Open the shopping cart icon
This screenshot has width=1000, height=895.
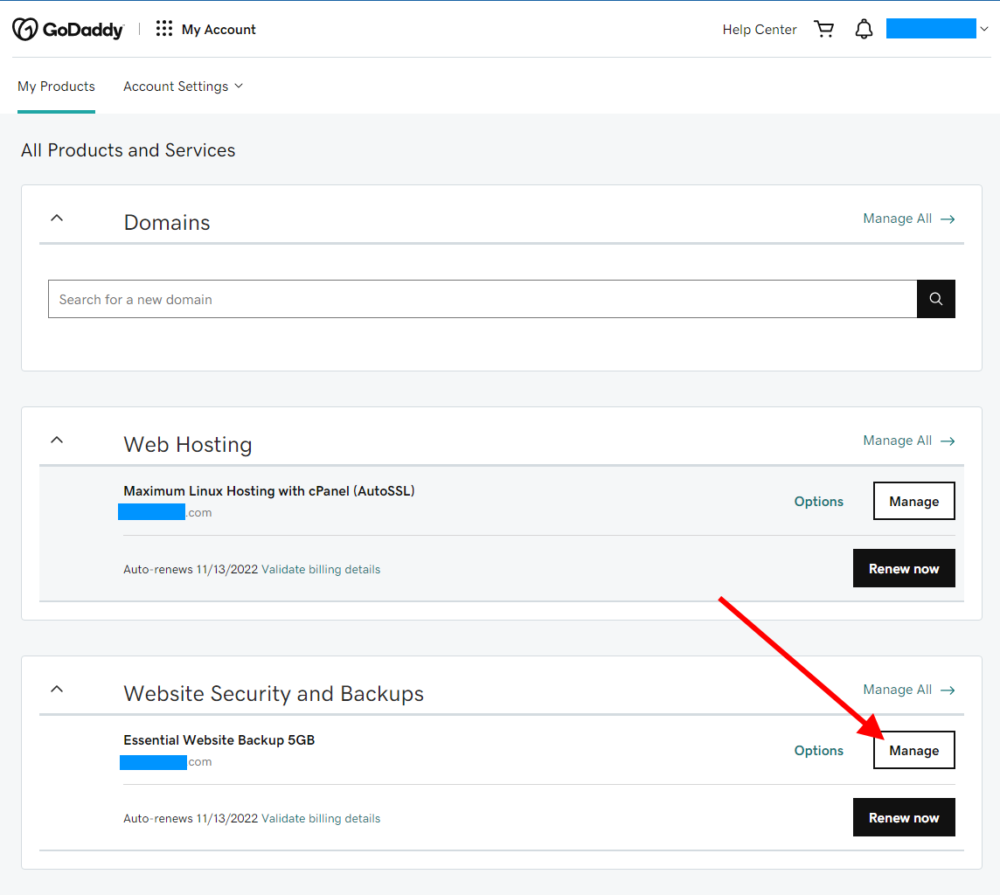[x=823, y=29]
